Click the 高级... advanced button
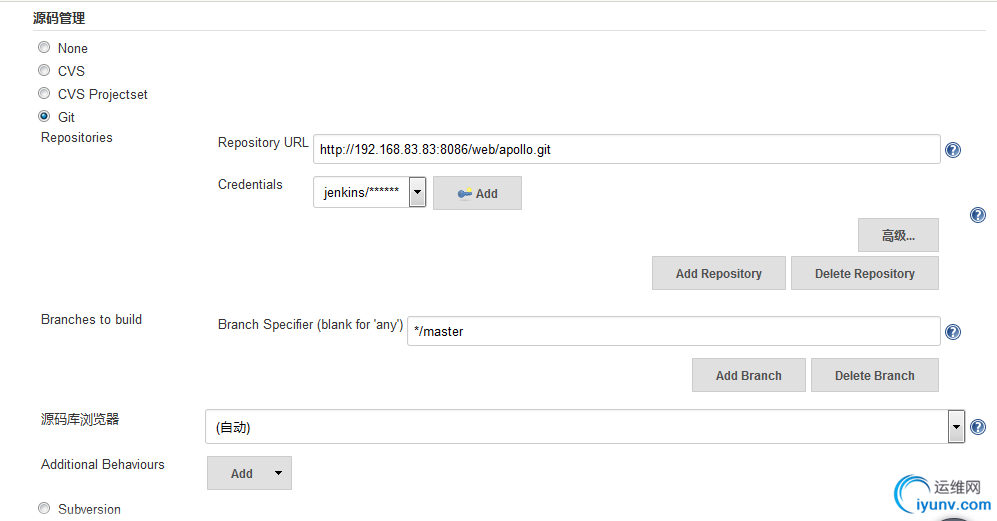The height and width of the screenshot is (521, 997). pos(898,235)
